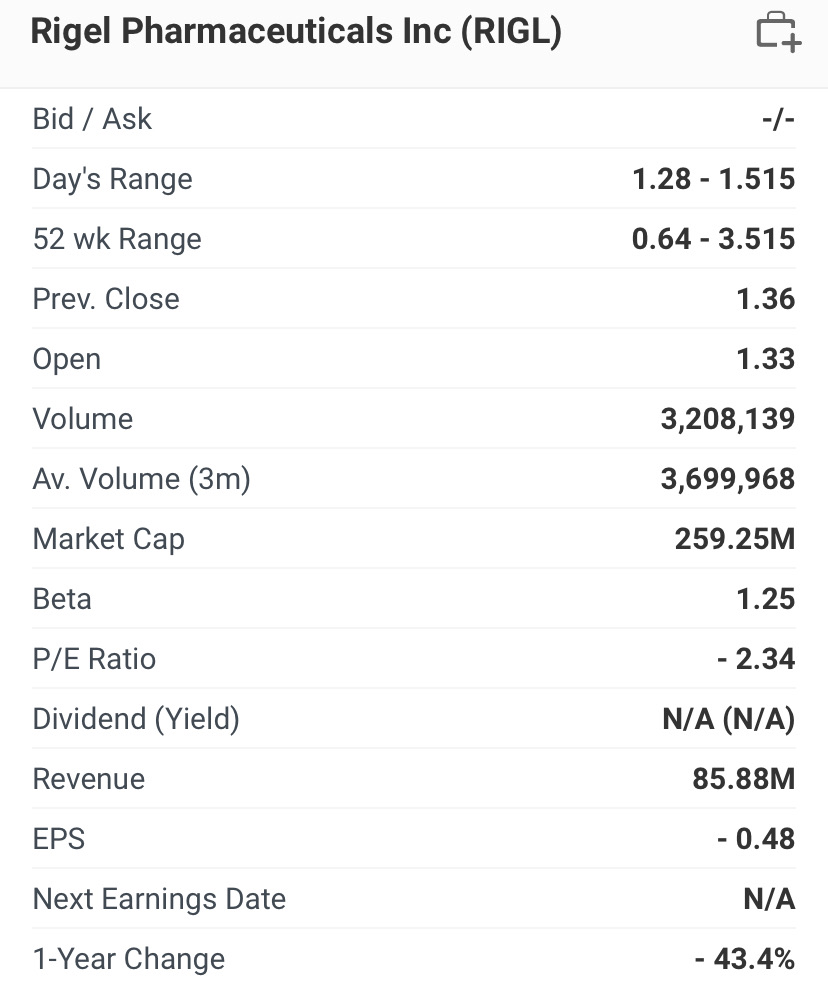828x998 pixels.
Task: Select the EPS value - 0.48
Action: 755,839
